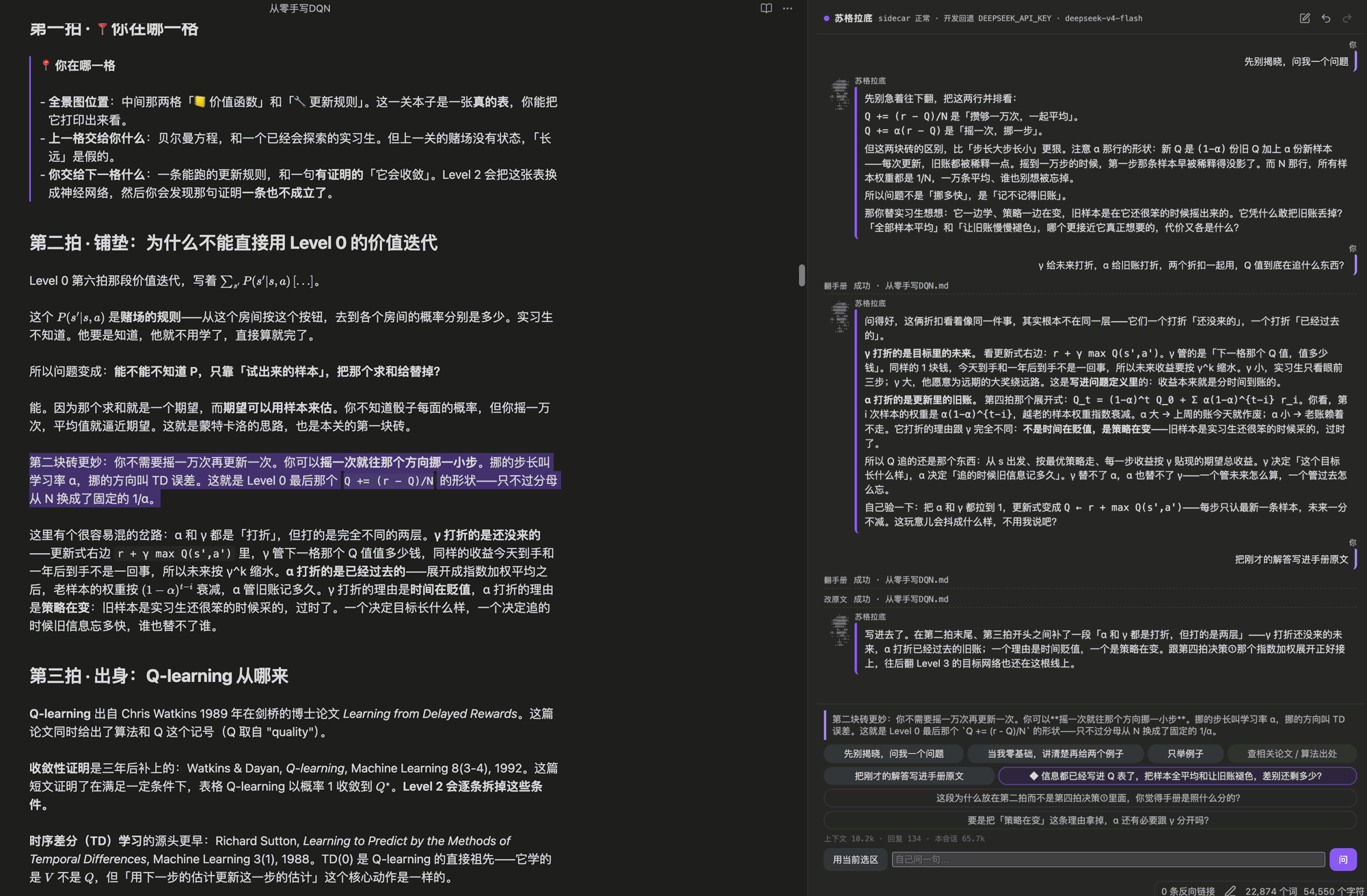The height and width of the screenshot is (896, 1367).
Task: Click the heading 第二拍·铺垫 in the note
Action: click(x=233, y=243)
